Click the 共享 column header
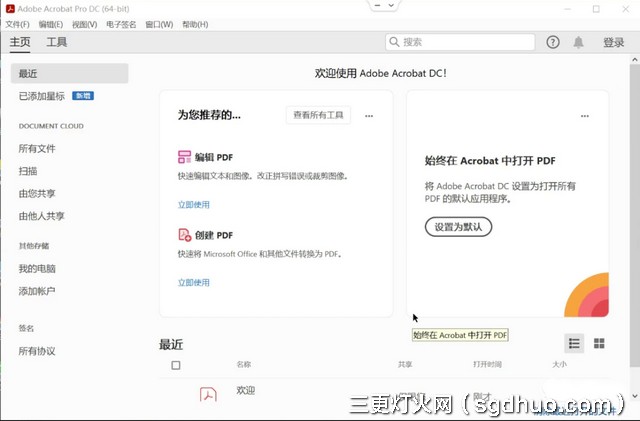Image resolution: width=640 pixels, height=421 pixels. coord(405,364)
